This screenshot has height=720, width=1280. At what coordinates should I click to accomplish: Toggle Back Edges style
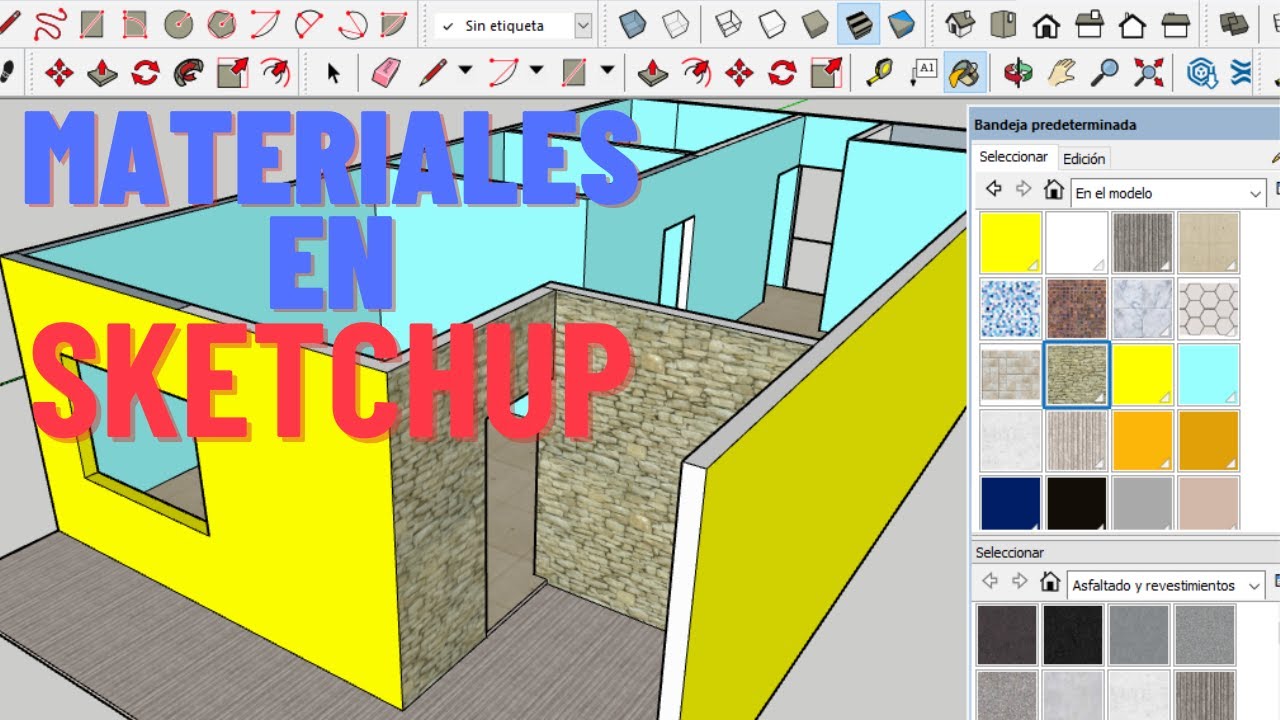(676, 24)
